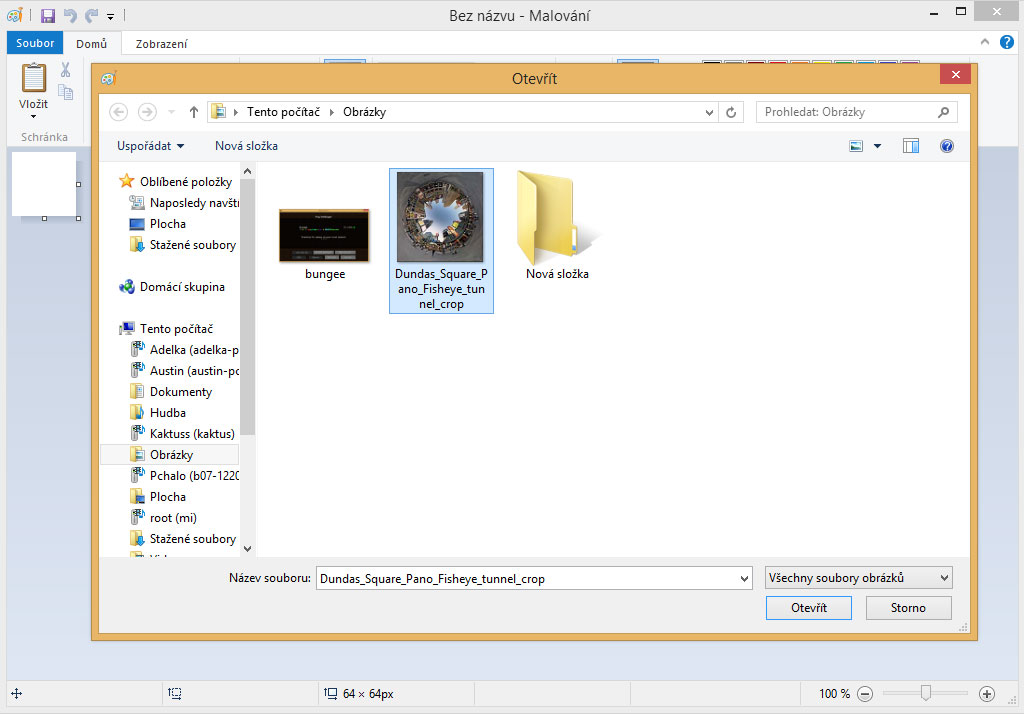This screenshot has height=714, width=1024.
Task: Click the Otevřít button
Action: point(808,608)
